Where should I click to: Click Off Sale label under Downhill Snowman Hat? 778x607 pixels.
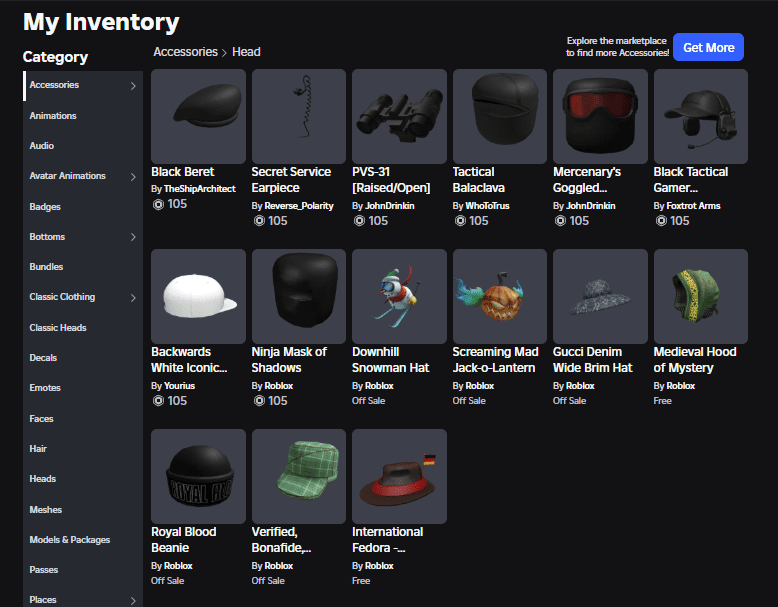[368, 401]
